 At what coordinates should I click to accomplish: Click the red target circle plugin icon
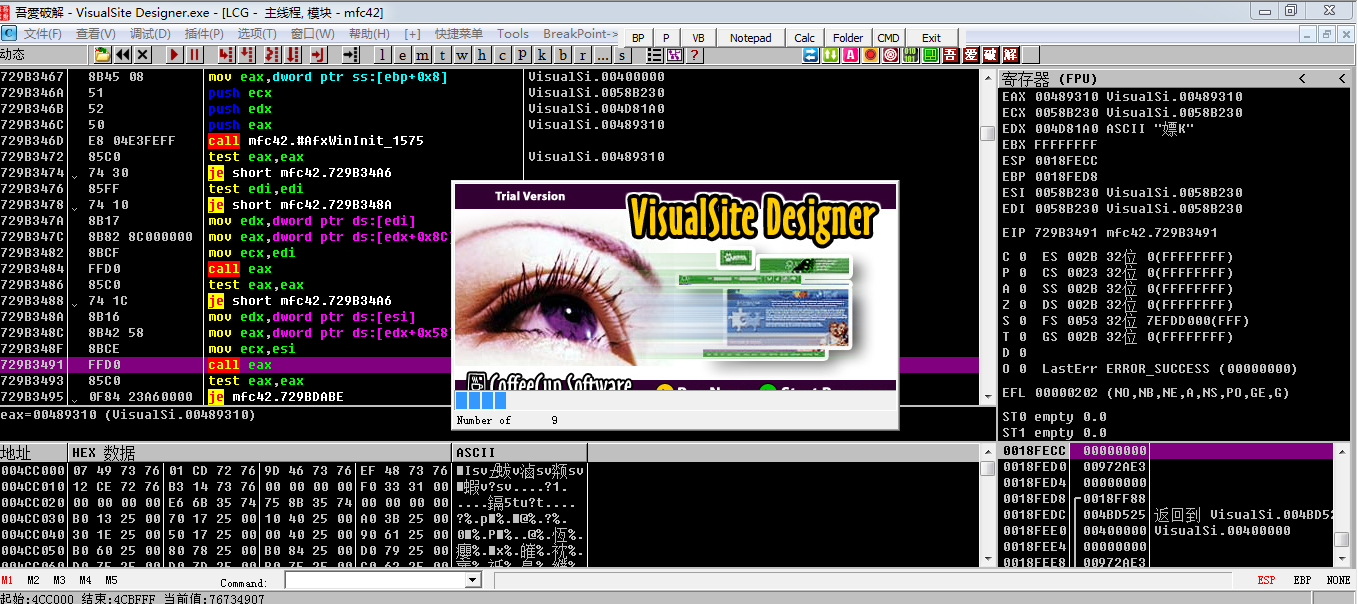point(891,55)
